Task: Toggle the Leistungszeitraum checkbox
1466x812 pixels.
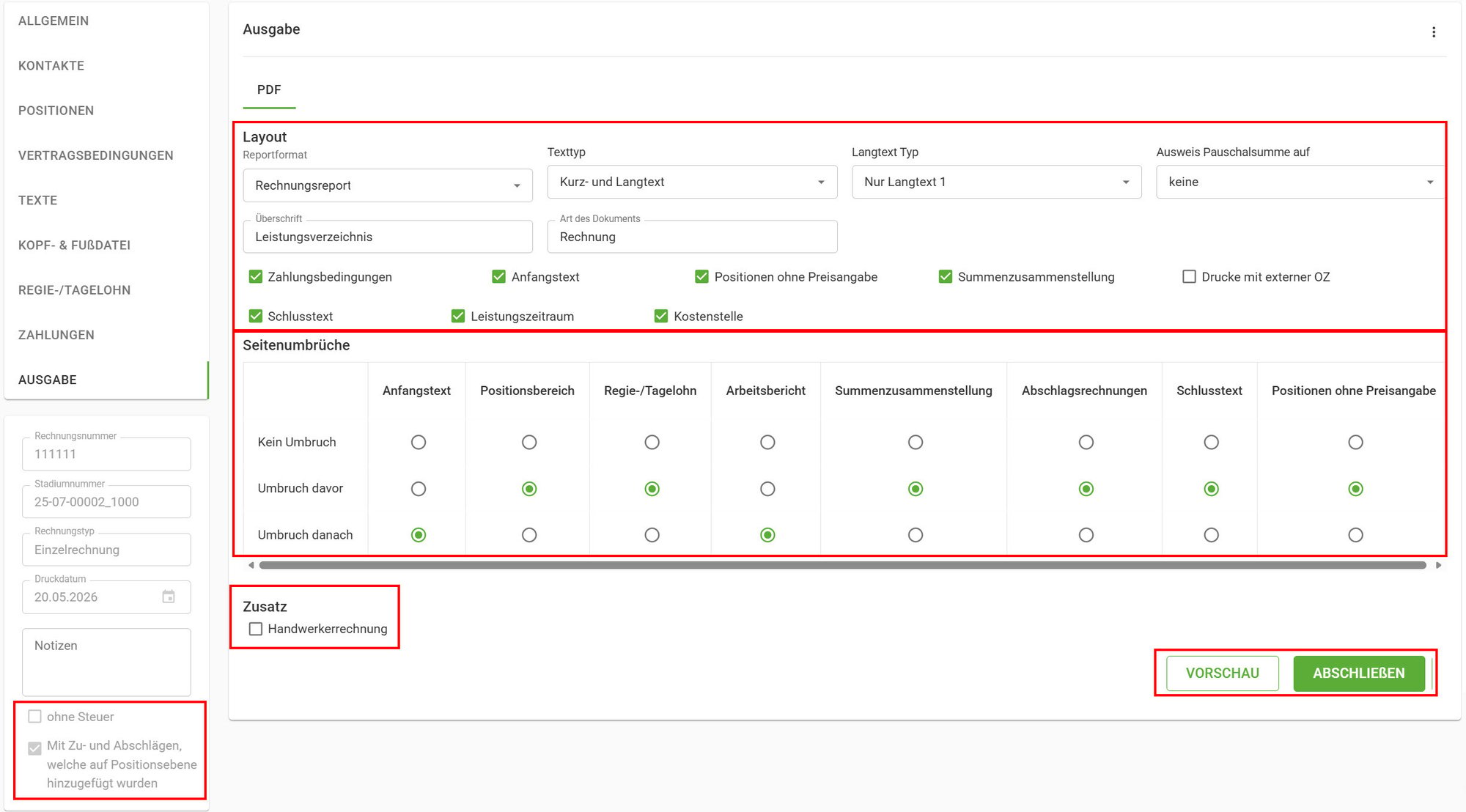Action: 458,316
